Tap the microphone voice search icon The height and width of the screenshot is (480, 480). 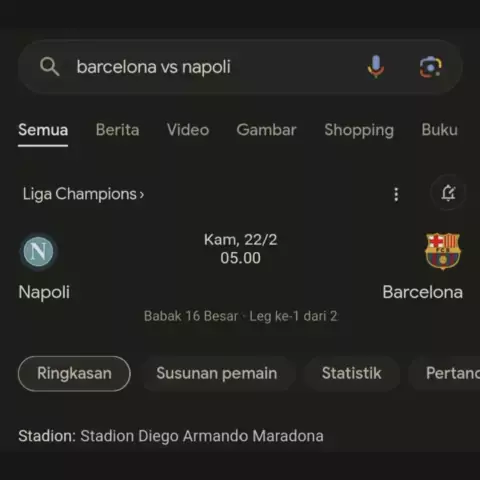click(376, 66)
